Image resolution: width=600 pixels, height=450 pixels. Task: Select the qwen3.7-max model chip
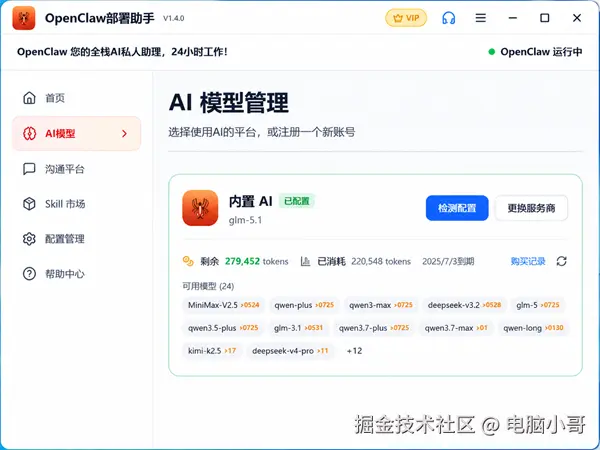[x=456, y=328]
